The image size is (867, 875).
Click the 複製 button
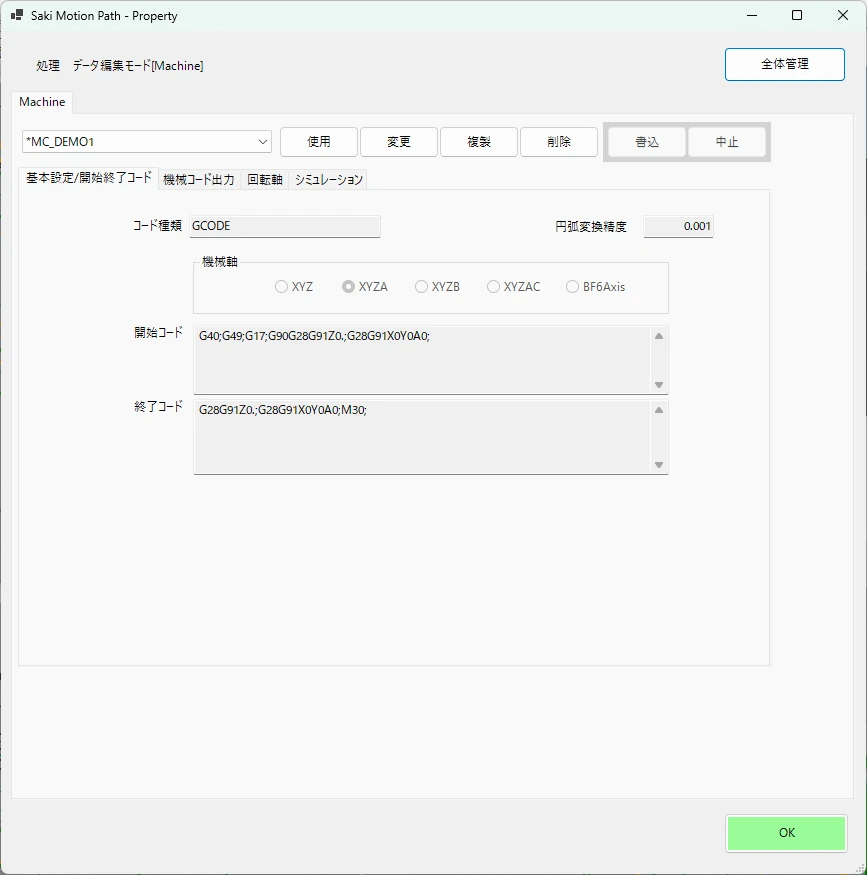[x=479, y=142]
